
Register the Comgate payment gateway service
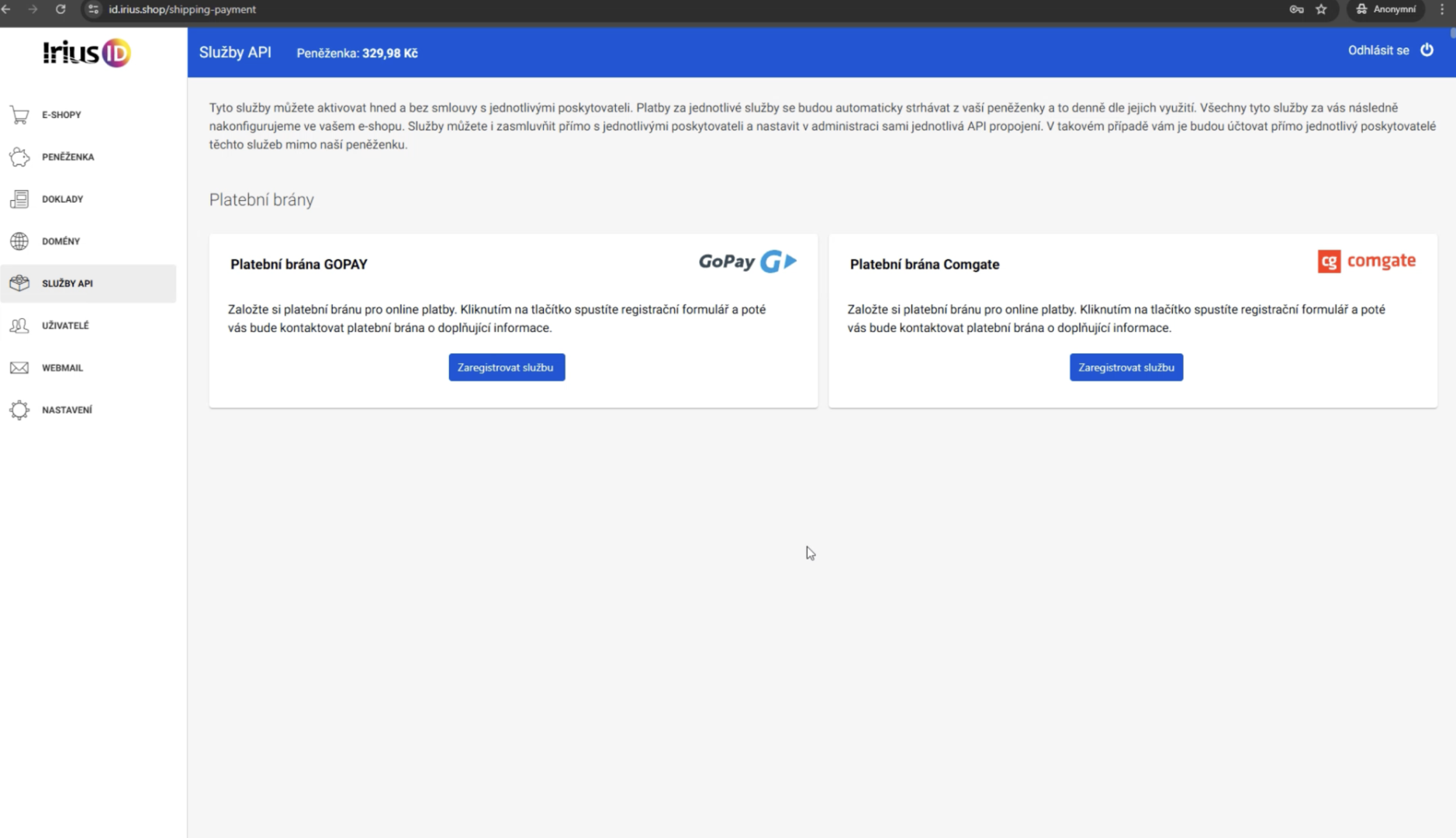click(x=1126, y=367)
